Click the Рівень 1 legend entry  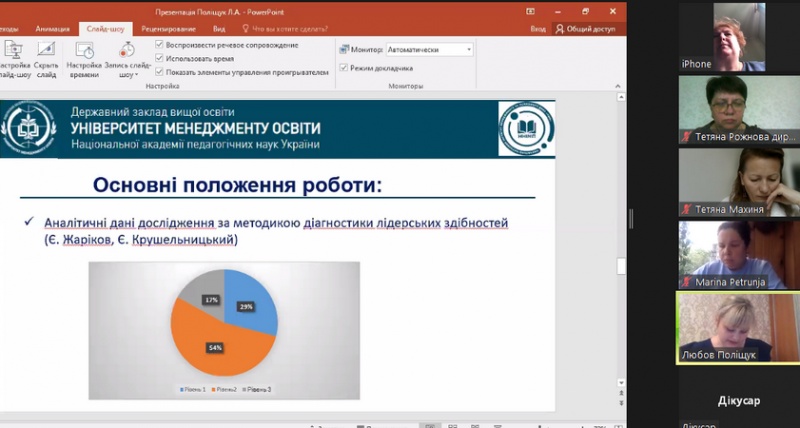193,389
